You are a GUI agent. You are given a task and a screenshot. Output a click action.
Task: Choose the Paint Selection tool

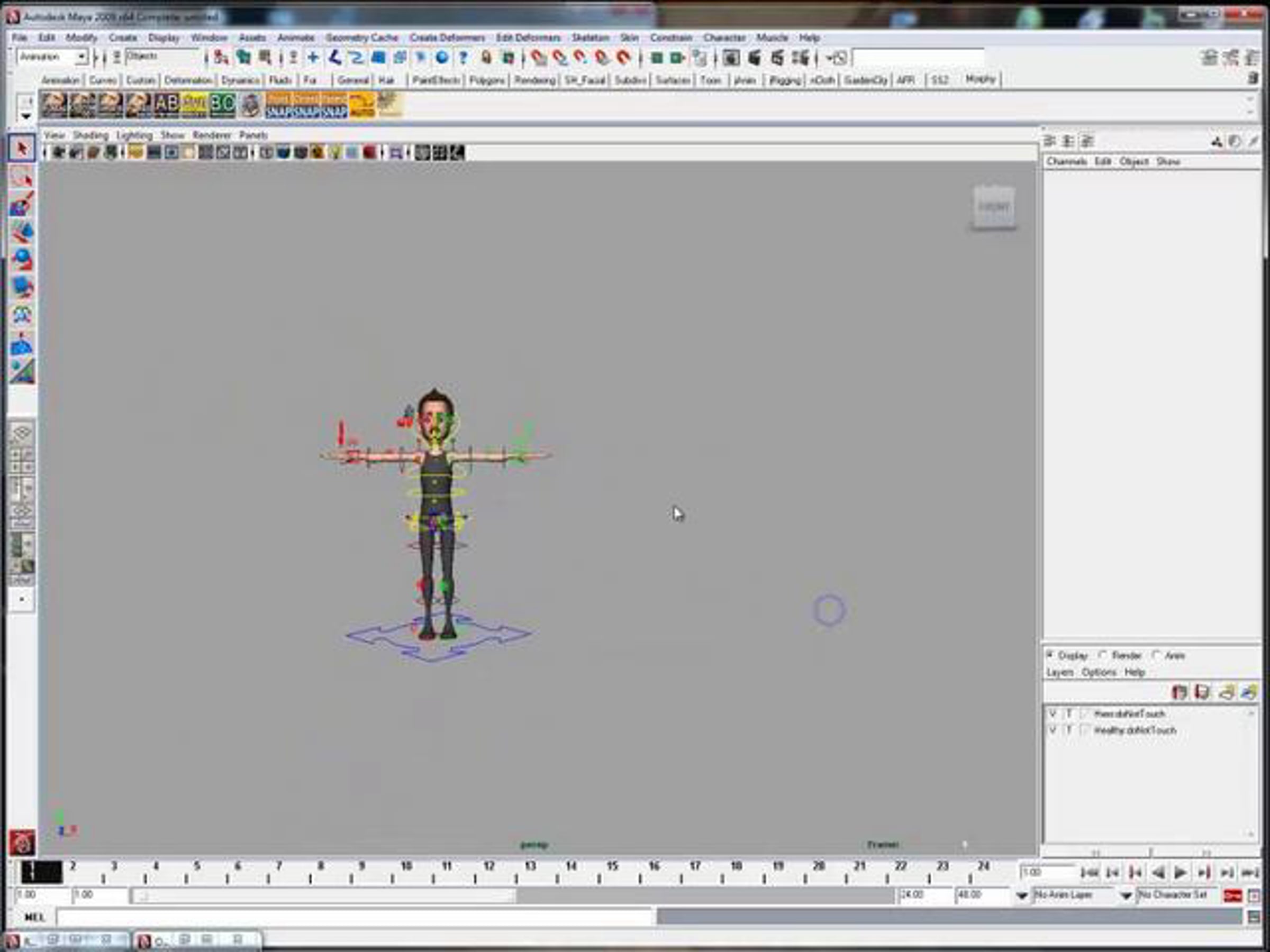(22, 205)
